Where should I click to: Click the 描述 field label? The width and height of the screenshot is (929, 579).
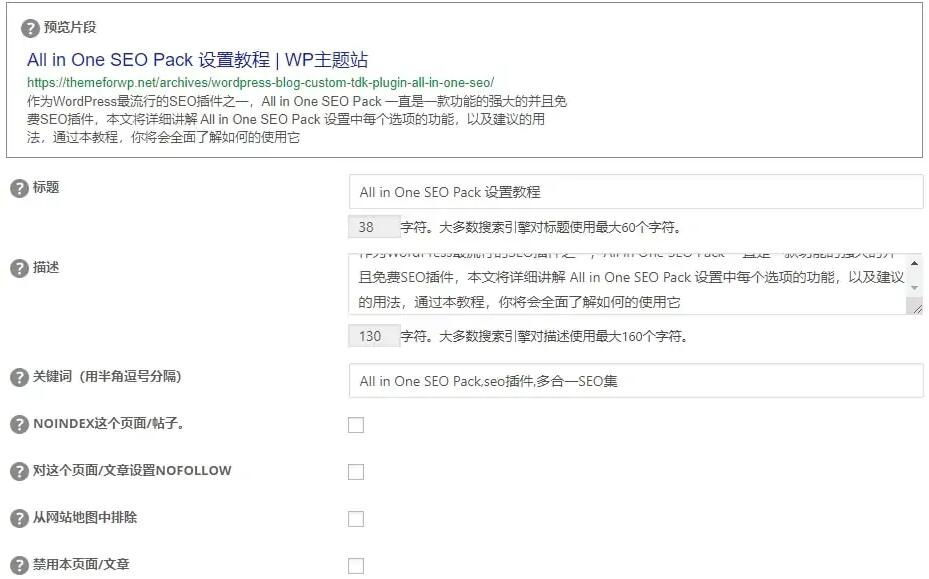click(46, 267)
